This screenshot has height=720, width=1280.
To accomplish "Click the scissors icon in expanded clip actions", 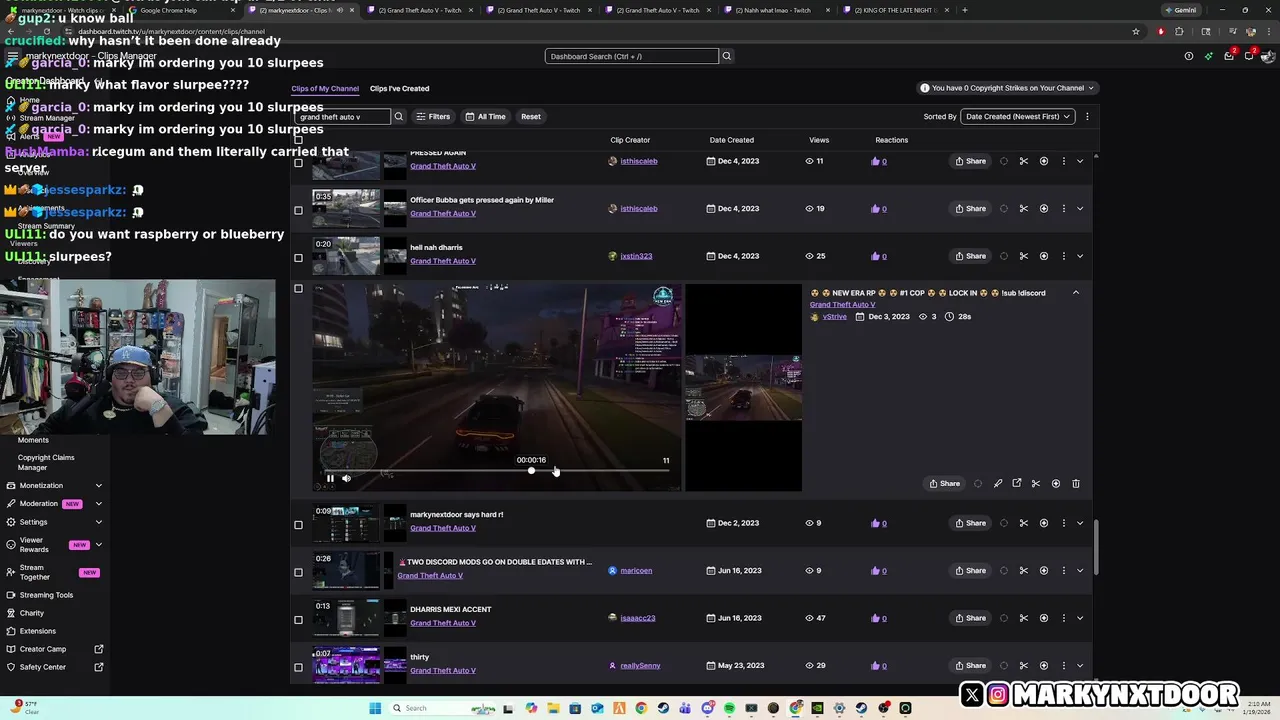I will (x=1035, y=483).
